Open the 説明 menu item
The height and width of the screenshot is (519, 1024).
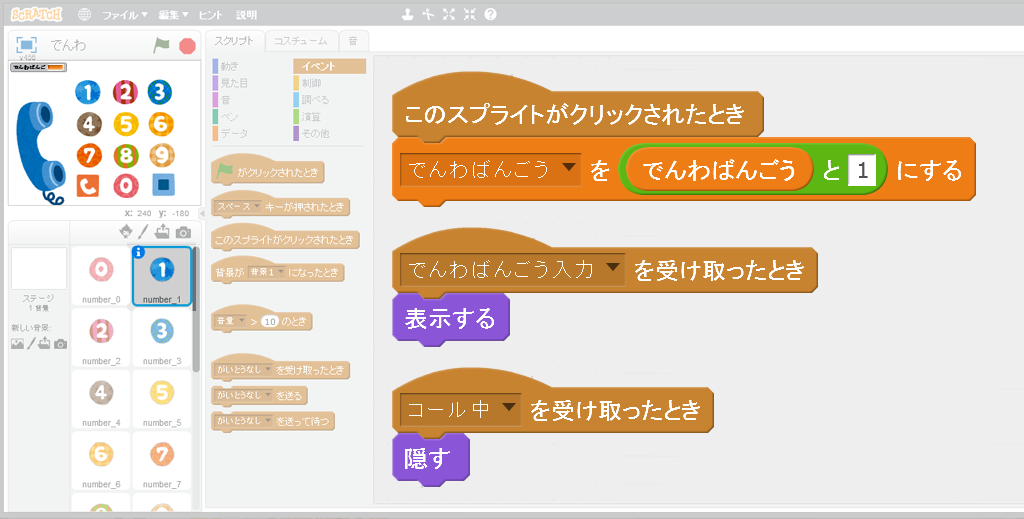point(246,14)
